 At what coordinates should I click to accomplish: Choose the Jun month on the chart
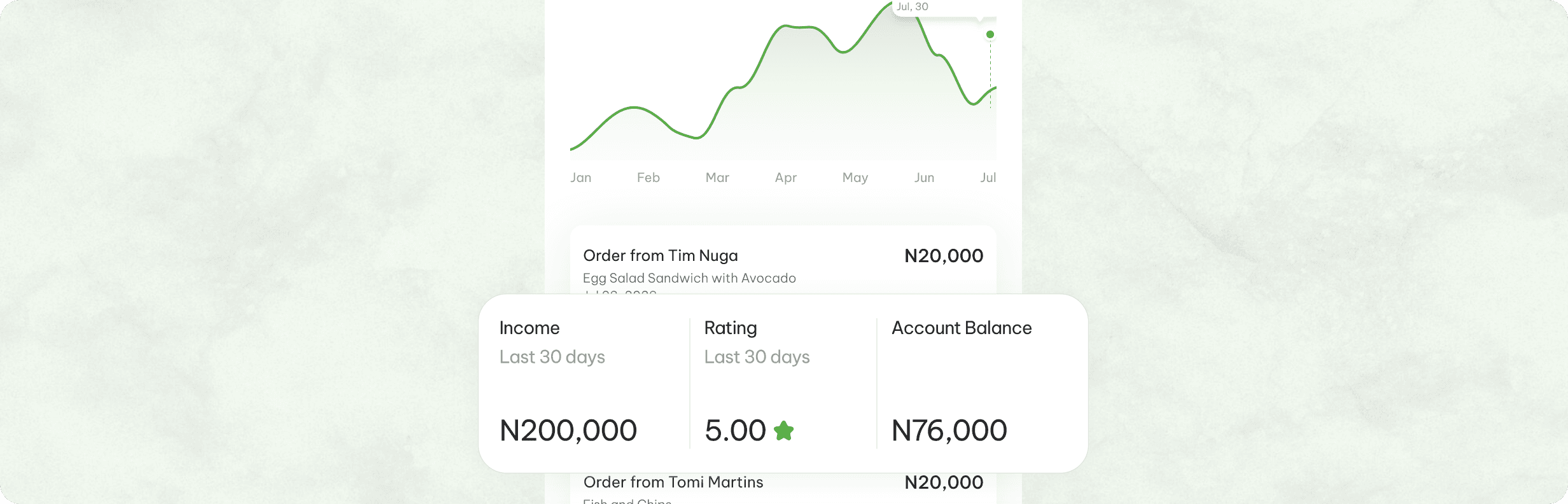click(x=924, y=178)
